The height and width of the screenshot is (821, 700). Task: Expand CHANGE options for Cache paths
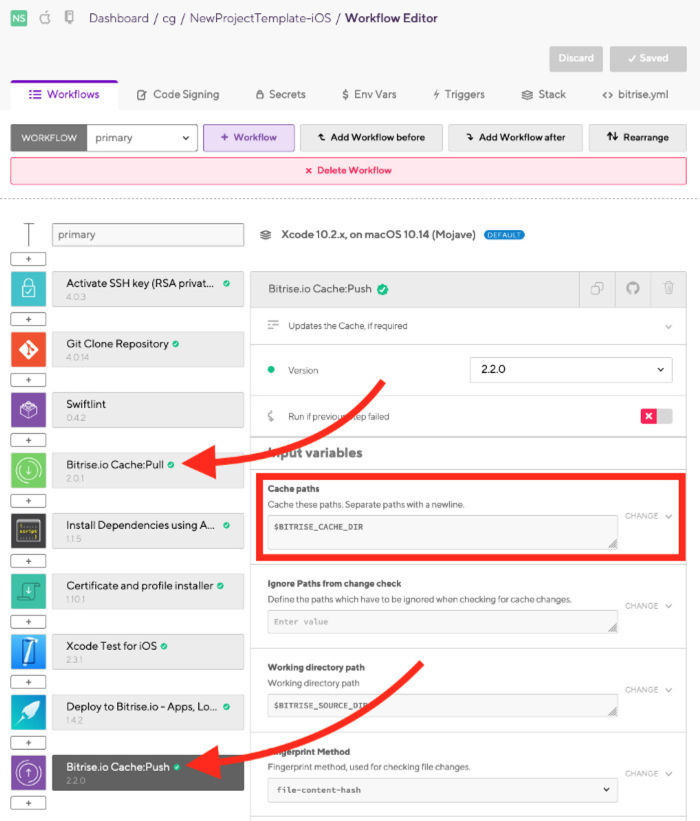pos(648,516)
